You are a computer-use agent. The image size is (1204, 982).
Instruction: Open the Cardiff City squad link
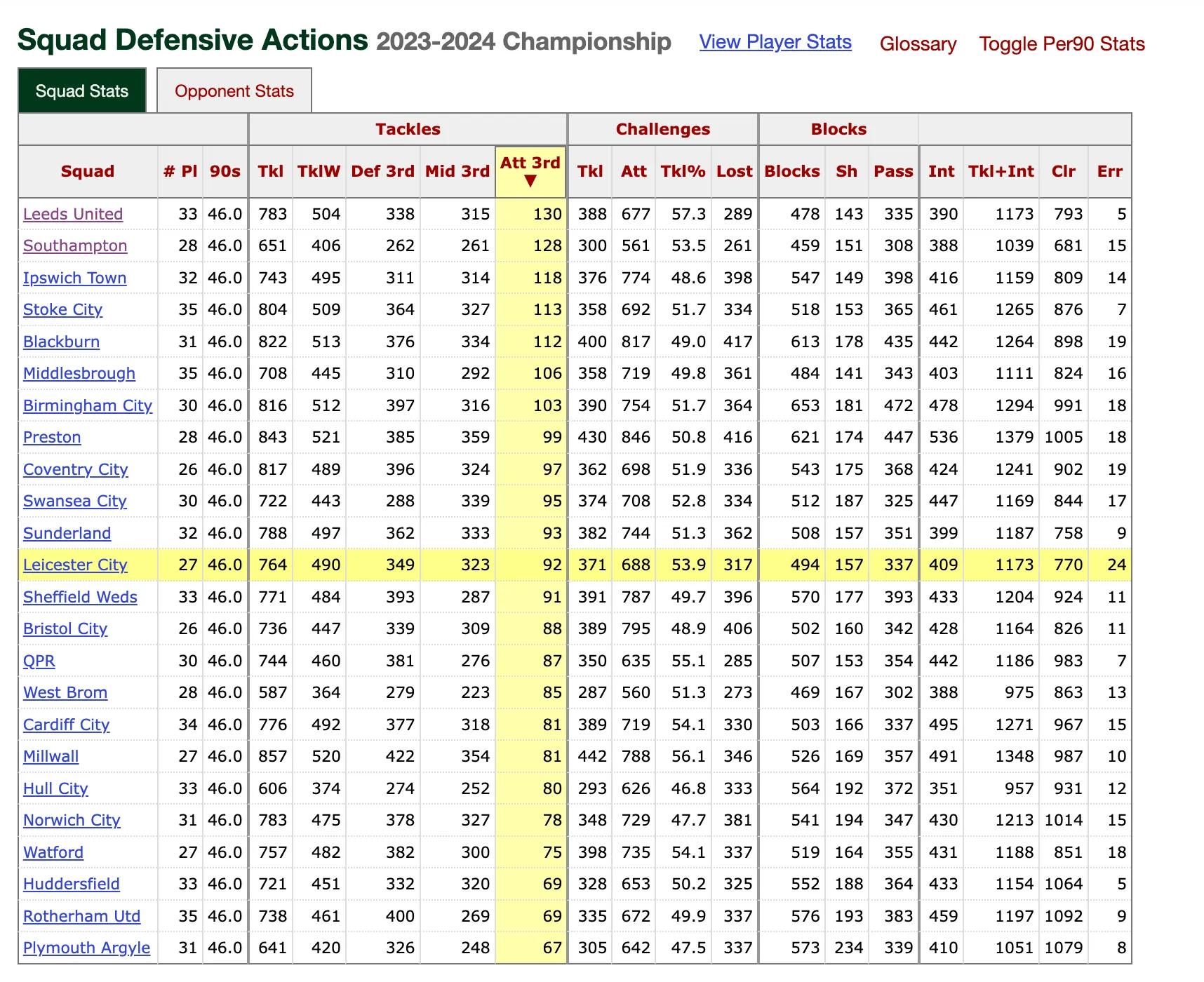click(67, 725)
